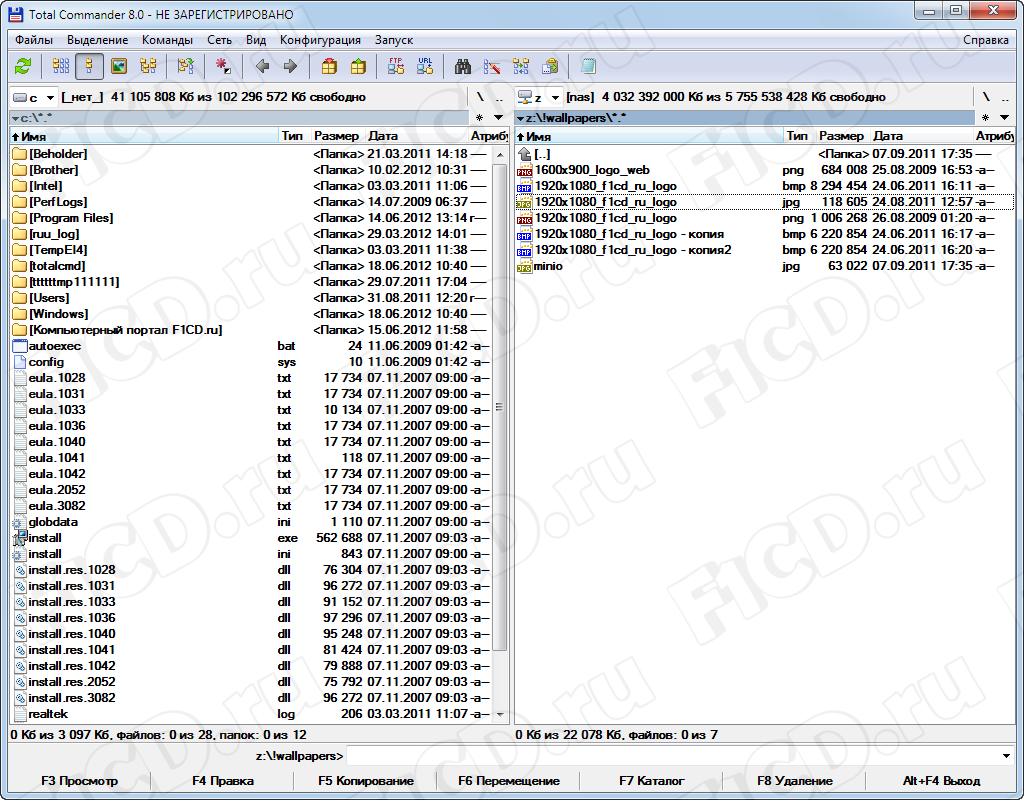
Task: Select the realtek log file name
Action: coord(48,714)
